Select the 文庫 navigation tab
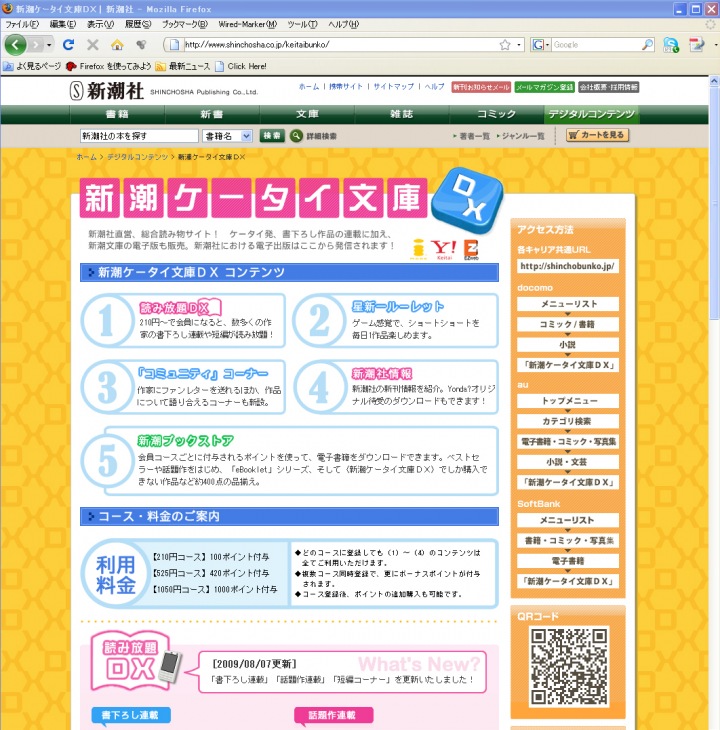The image size is (720, 730). click(307, 114)
